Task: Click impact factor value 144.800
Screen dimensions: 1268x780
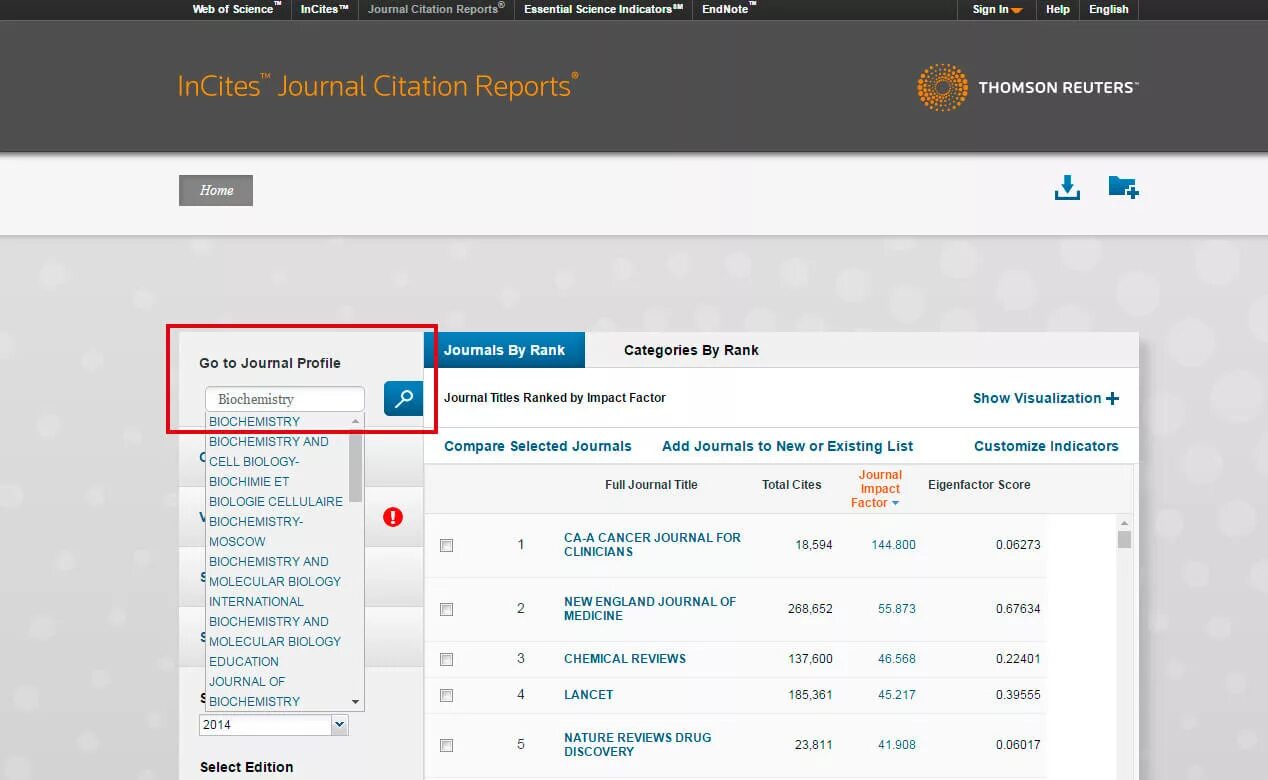Action: tap(893, 545)
